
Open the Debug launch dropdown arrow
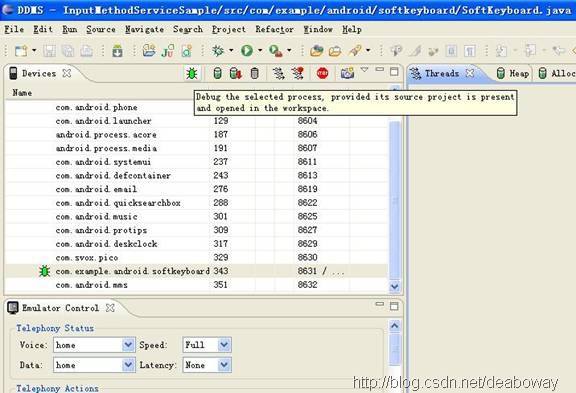[231, 50]
